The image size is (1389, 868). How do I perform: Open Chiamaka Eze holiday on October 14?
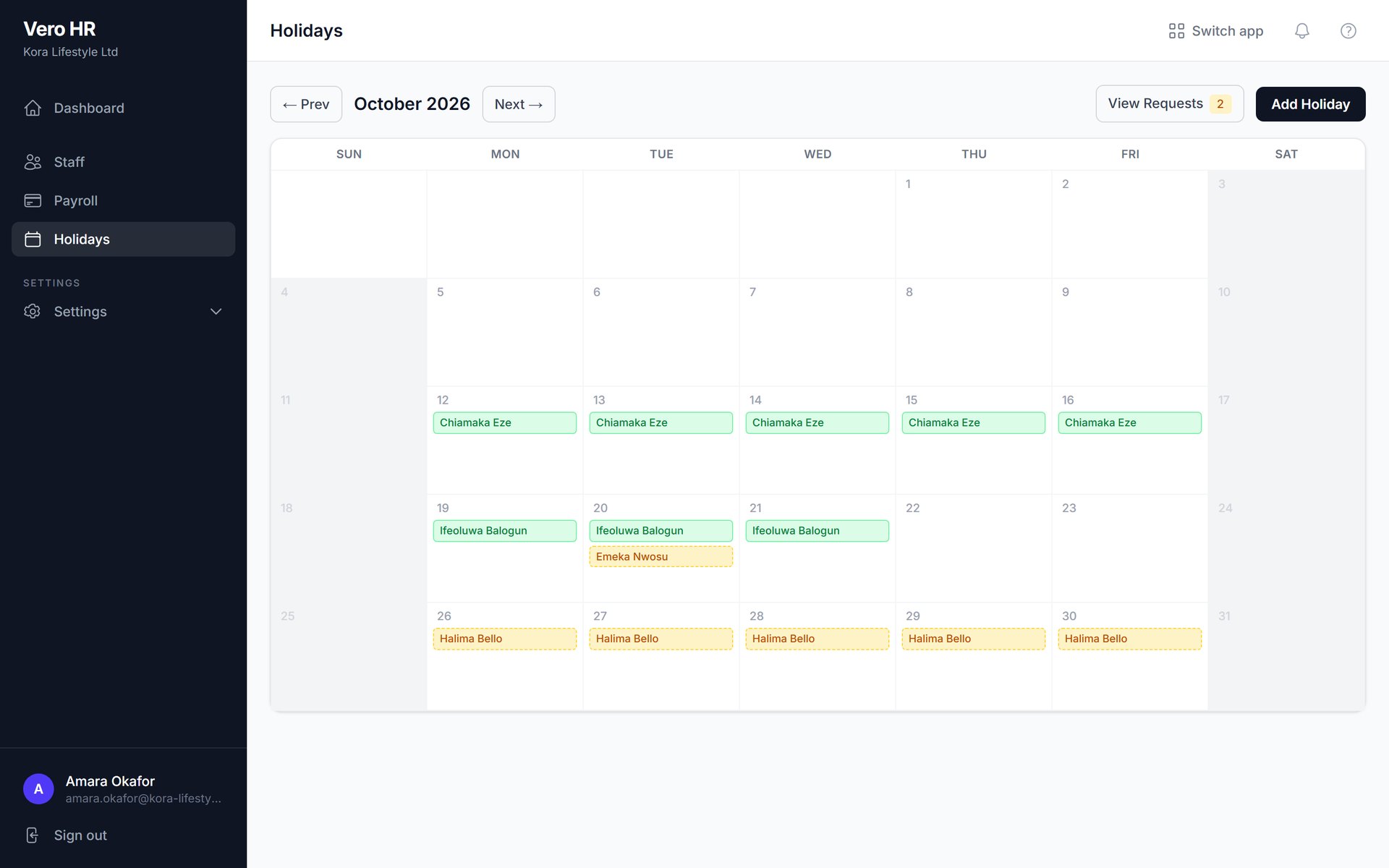point(817,422)
